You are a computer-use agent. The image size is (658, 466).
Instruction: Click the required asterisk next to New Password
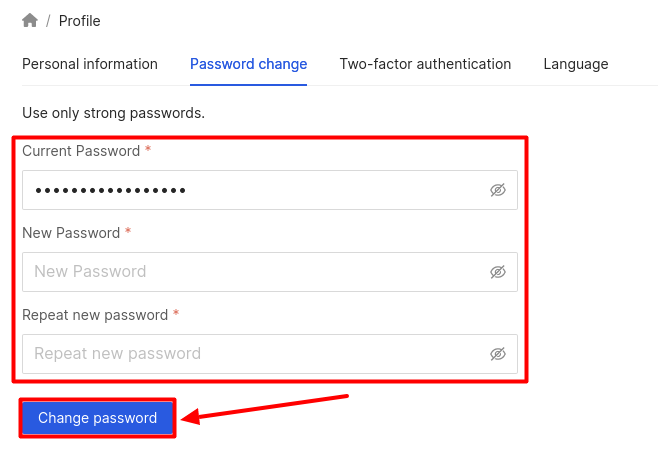click(x=127, y=232)
